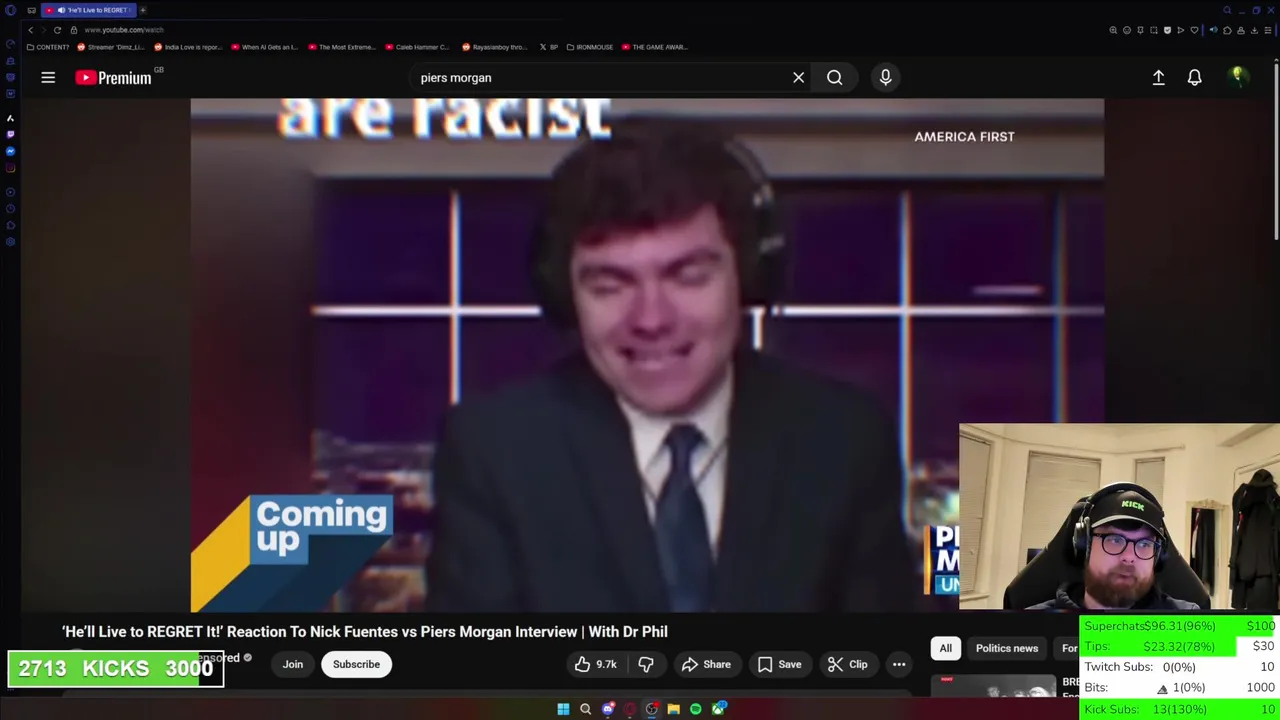Open 'The Most Extreme...' bookmark
Image resolution: width=1280 pixels, height=720 pixels.
342,47
